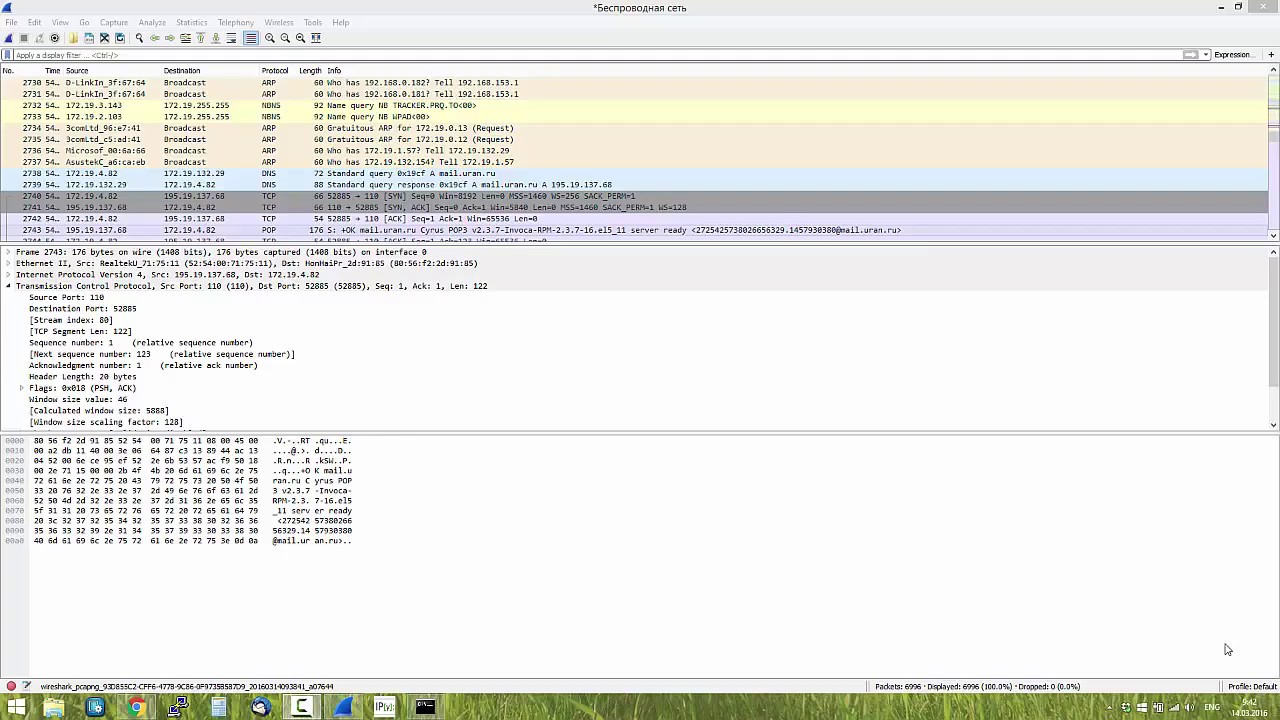Reload the capture file
The height and width of the screenshot is (720, 1280).
119,38
